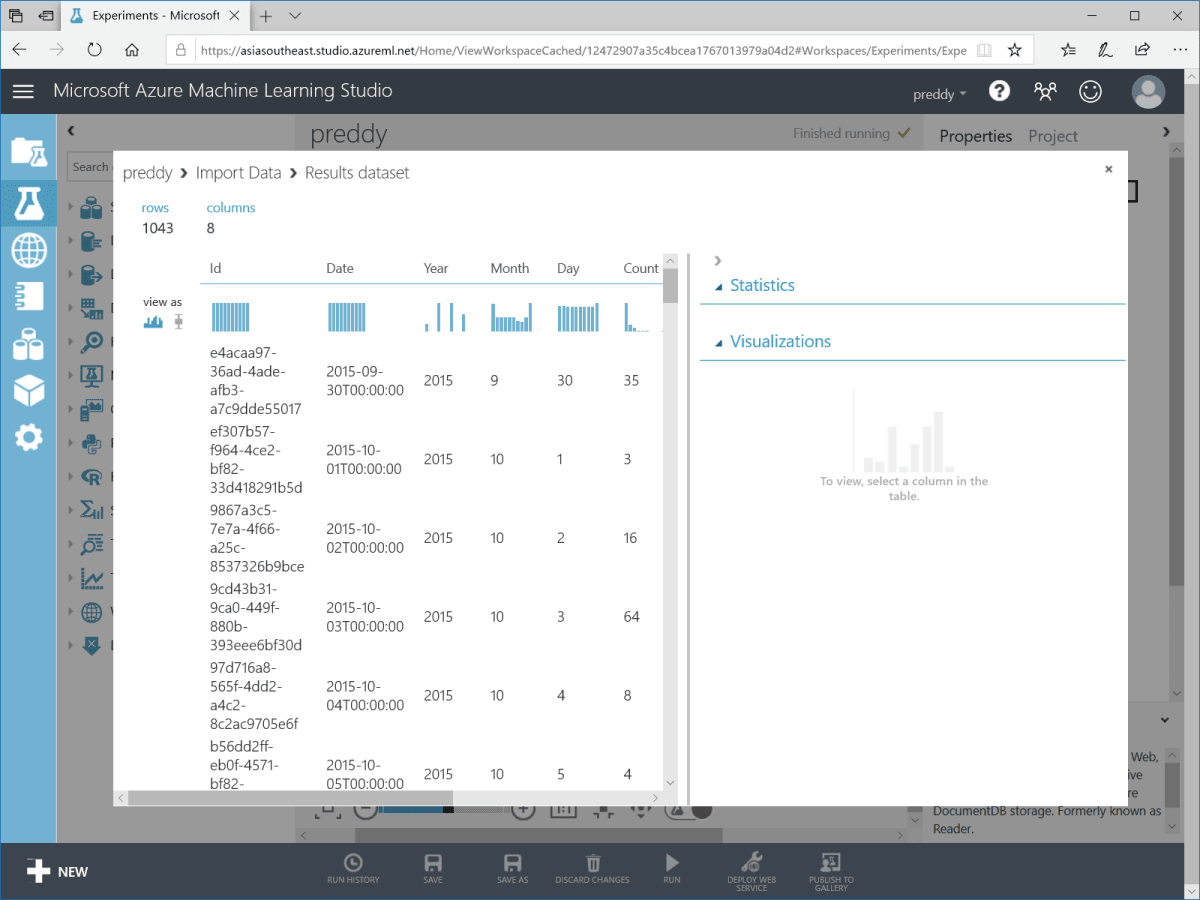Select the Id column header
This screenshot has height=900, width=1200.
click(x=215, y=268)
